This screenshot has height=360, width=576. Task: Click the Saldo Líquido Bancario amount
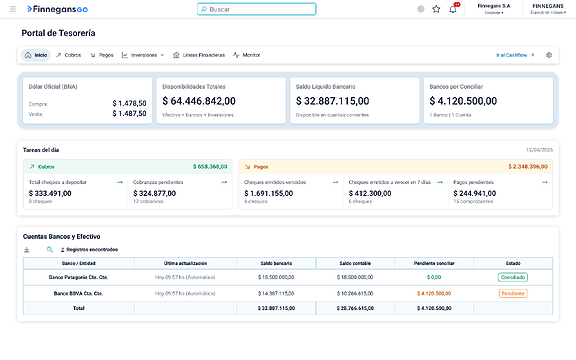coord(332,101)
